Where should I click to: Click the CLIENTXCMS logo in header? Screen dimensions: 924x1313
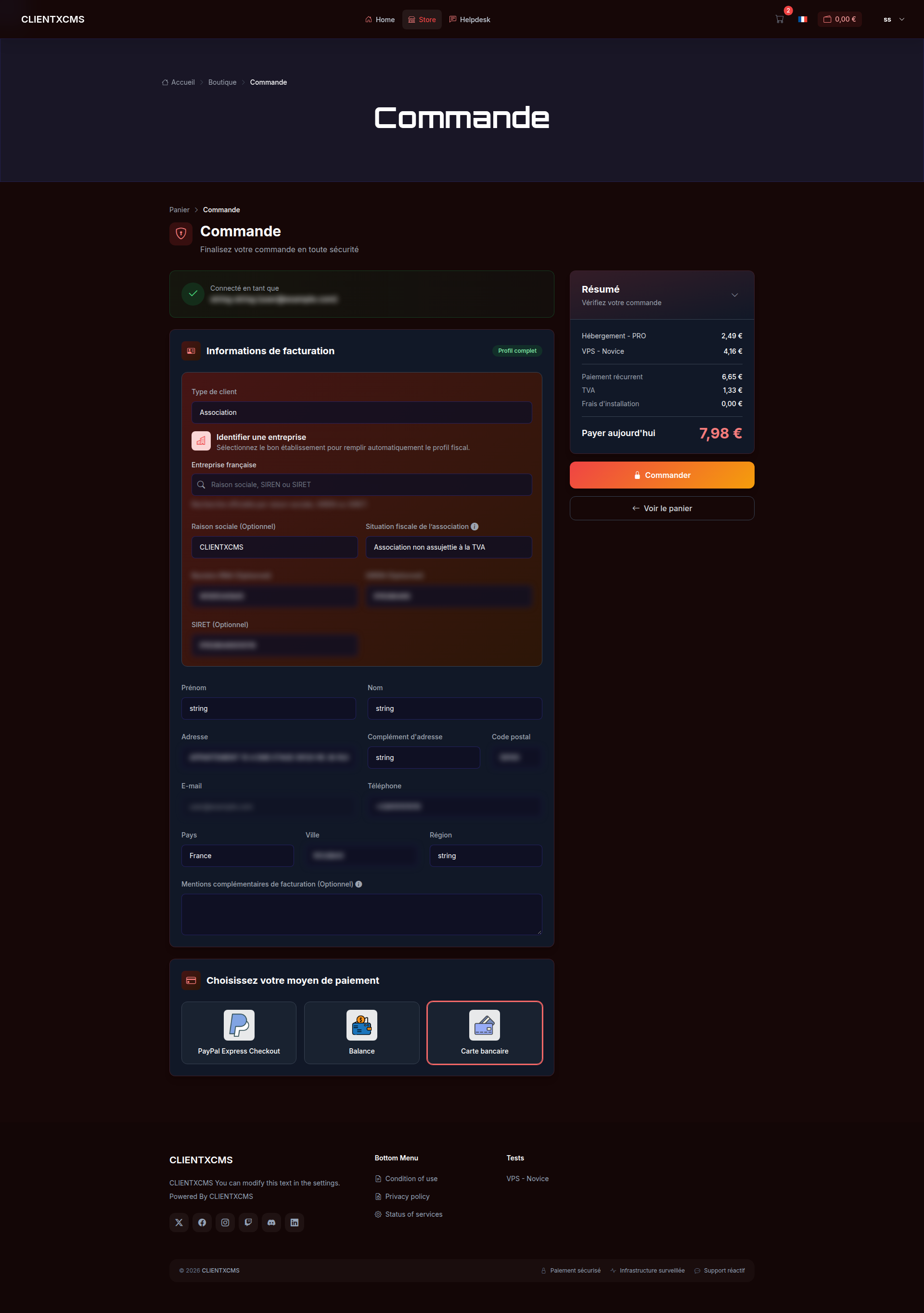(x=52, y=19)
